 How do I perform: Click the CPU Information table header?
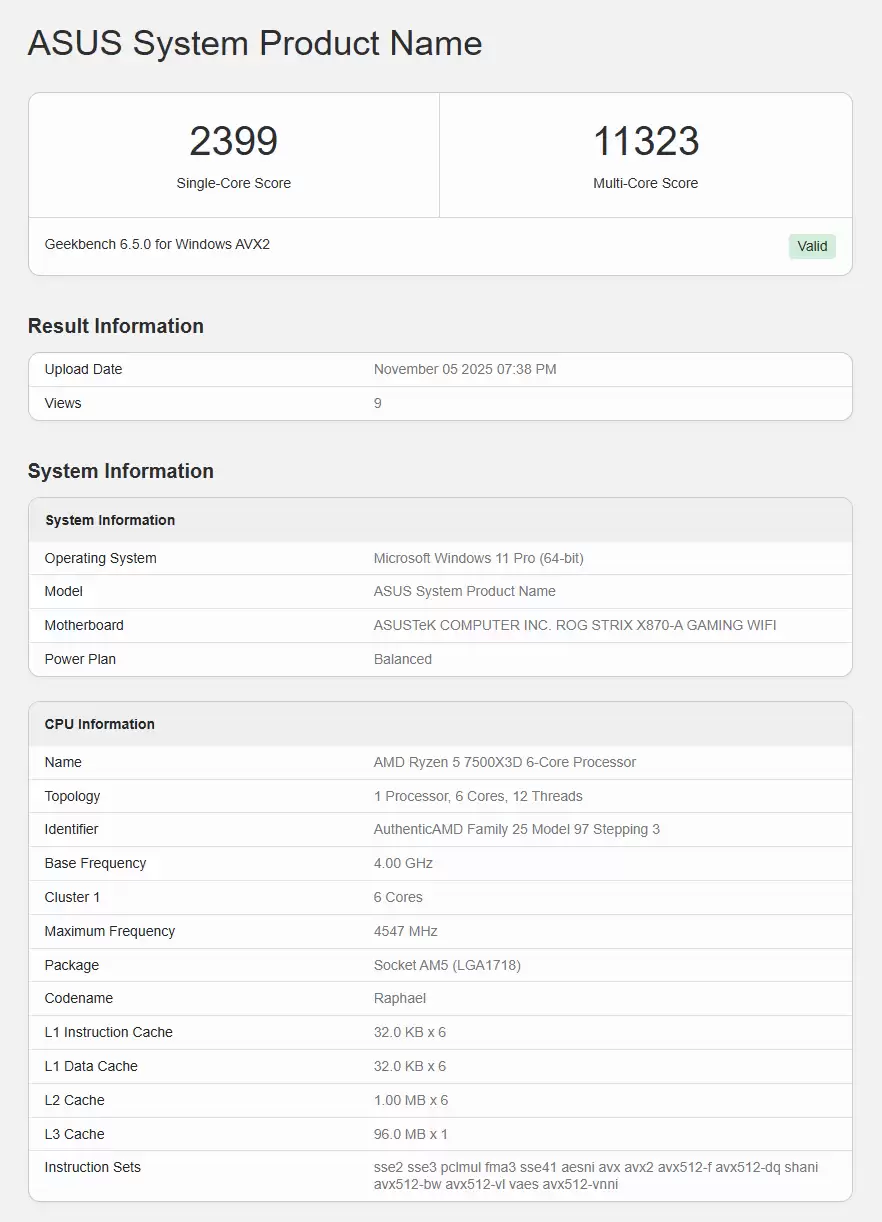100,724
